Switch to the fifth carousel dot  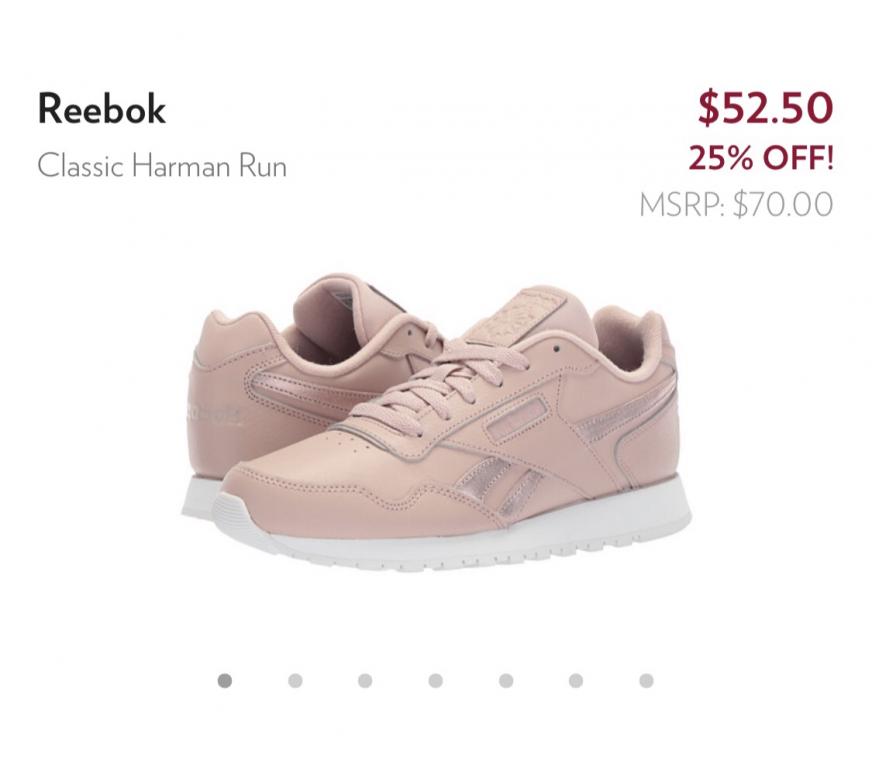(506, 681)
